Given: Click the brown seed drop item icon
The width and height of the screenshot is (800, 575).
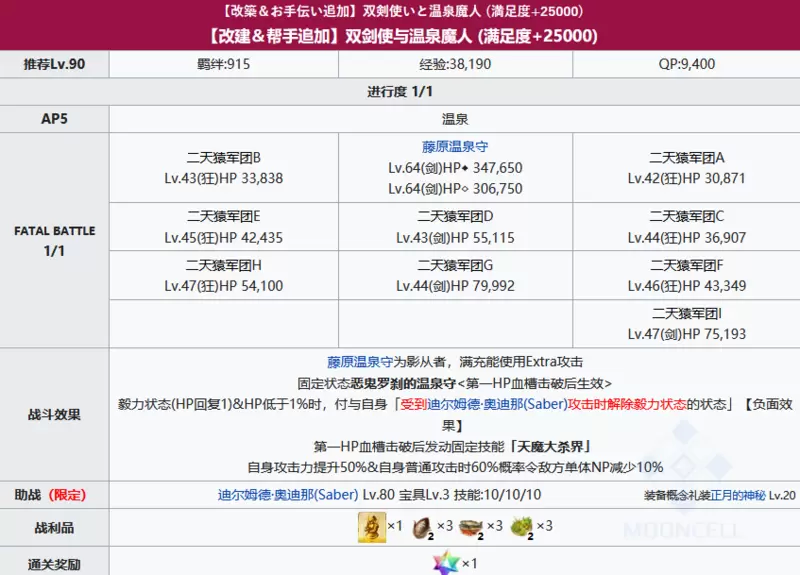Looking at the screenshot, I should click(422, 528).
